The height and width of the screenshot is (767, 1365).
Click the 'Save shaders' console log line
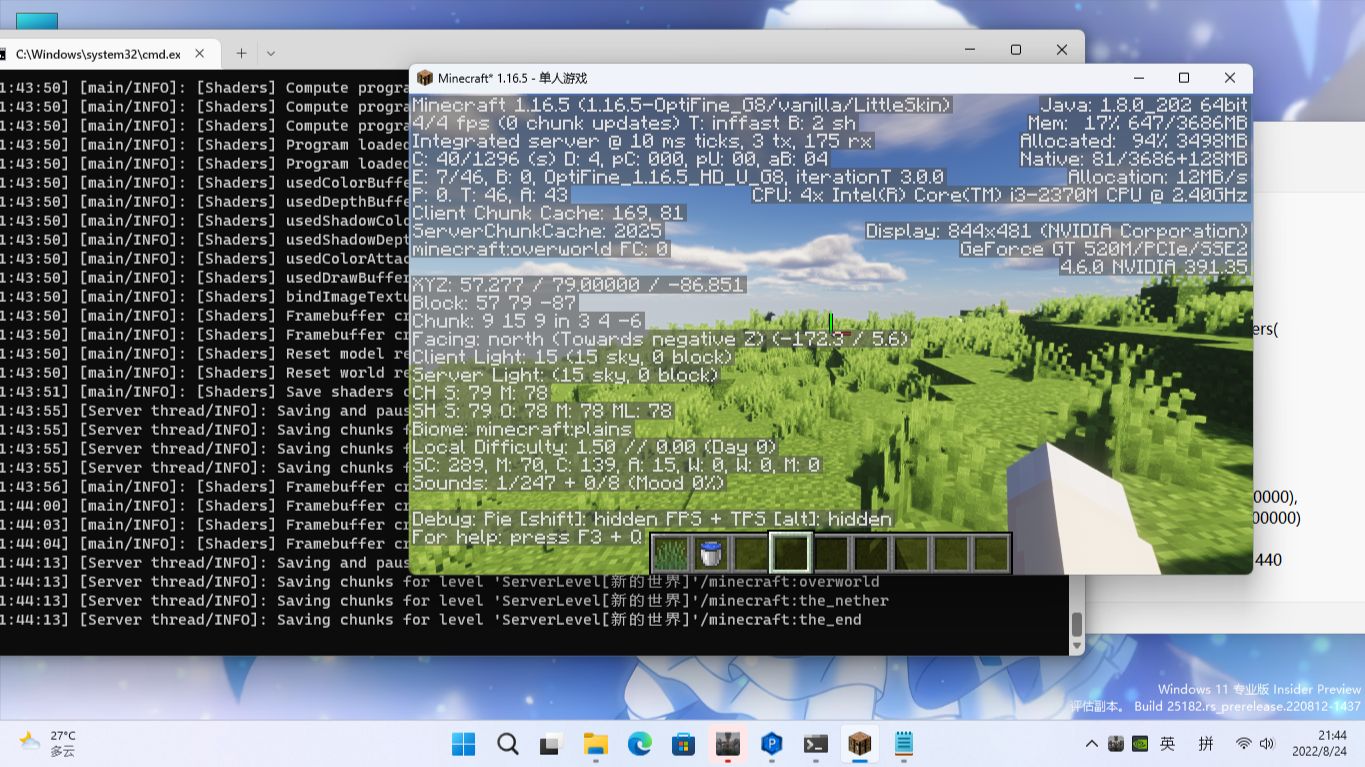pos(205,392)
